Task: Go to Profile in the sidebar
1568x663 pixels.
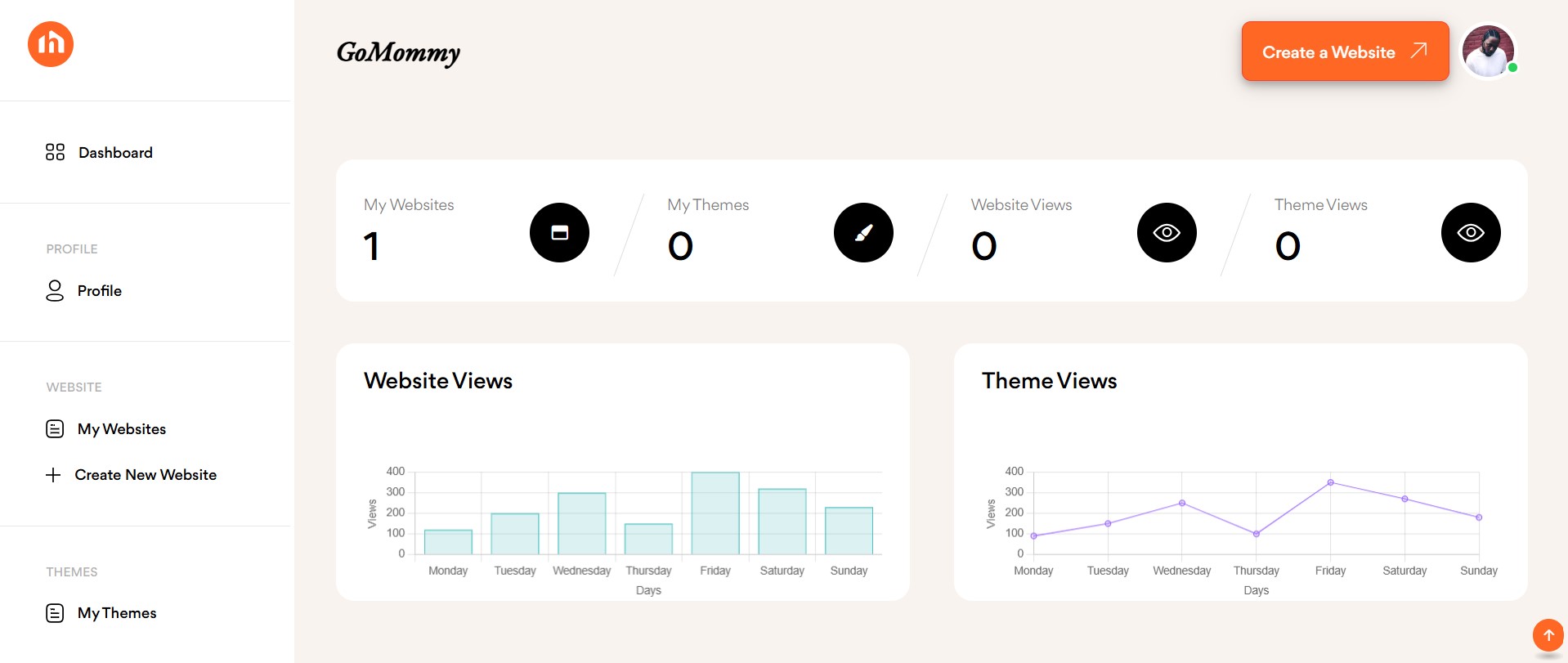Action: (100, 291)
